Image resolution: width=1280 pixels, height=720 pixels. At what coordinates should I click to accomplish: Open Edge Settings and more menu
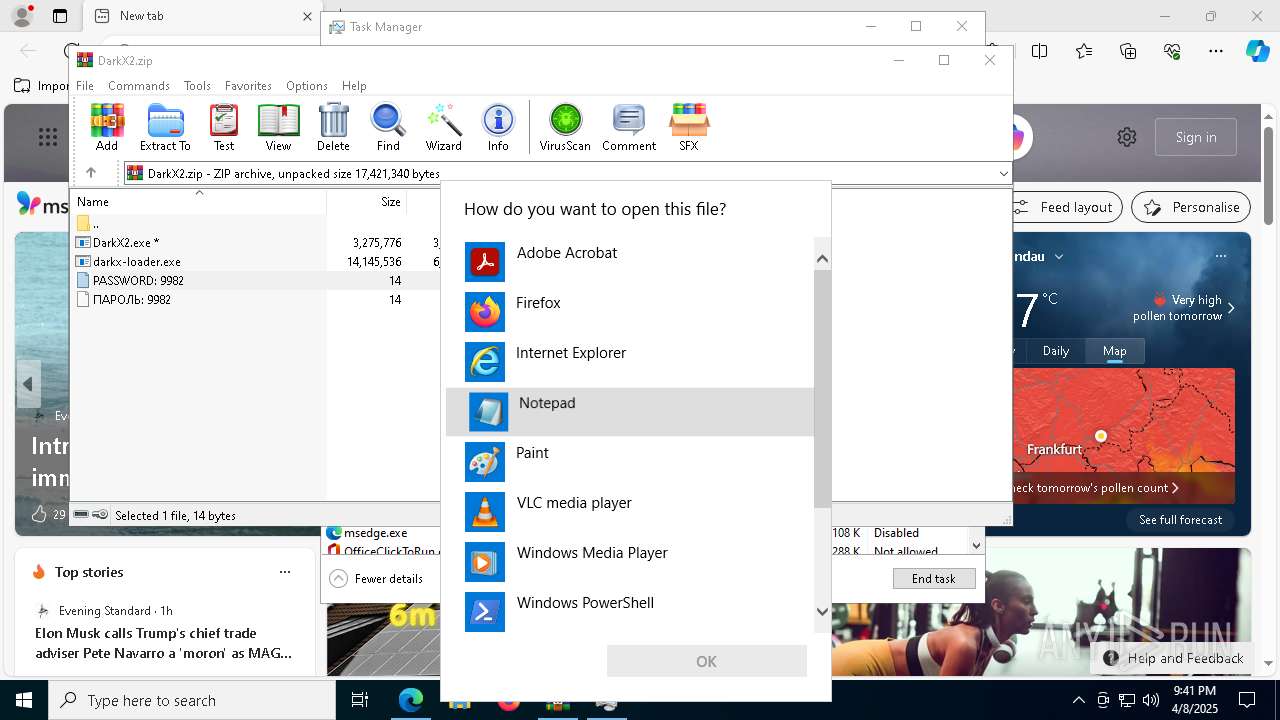coord(1216,51)
